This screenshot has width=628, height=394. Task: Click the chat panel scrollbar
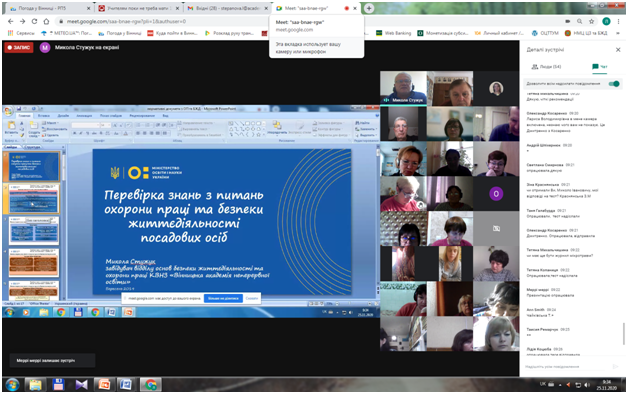[623, 333]
